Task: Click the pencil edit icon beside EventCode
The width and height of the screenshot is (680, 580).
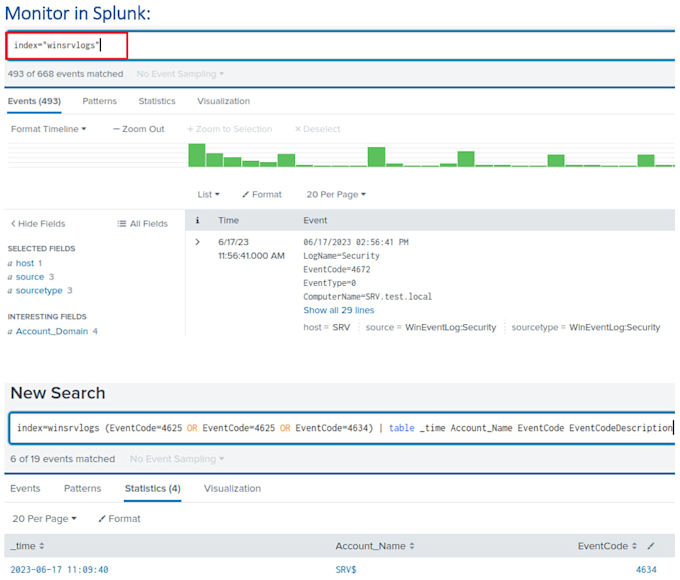Action: 651,546
